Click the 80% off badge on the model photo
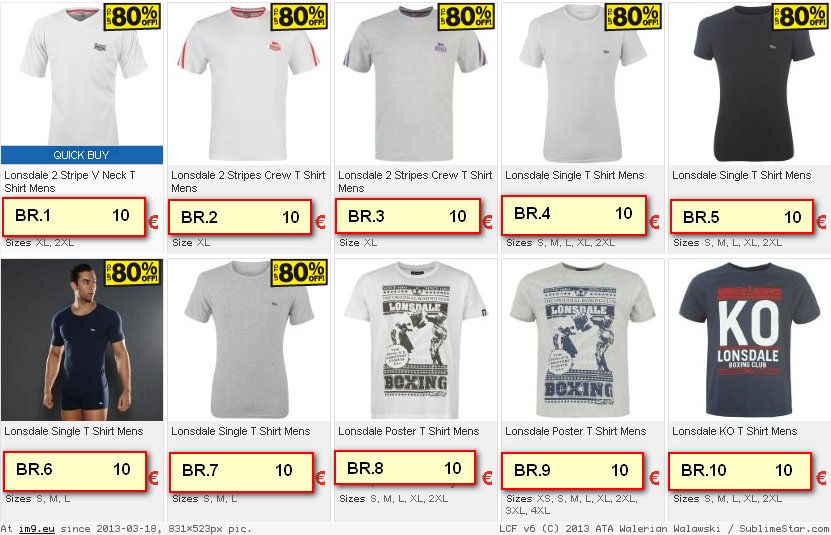 [x=132, y=273]
